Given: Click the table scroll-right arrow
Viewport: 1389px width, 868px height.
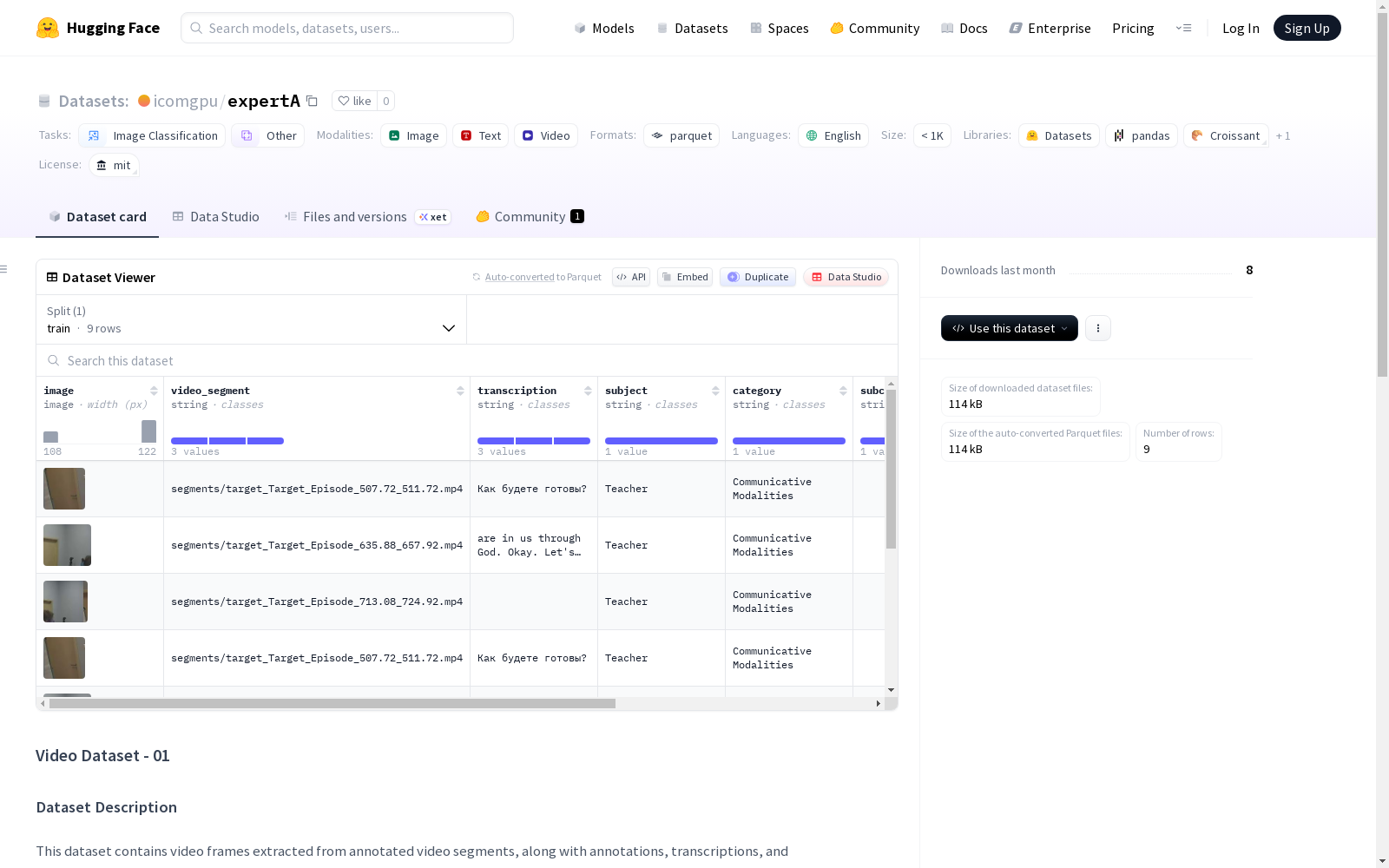Looking at the screenshot, I should coord(879,703).
